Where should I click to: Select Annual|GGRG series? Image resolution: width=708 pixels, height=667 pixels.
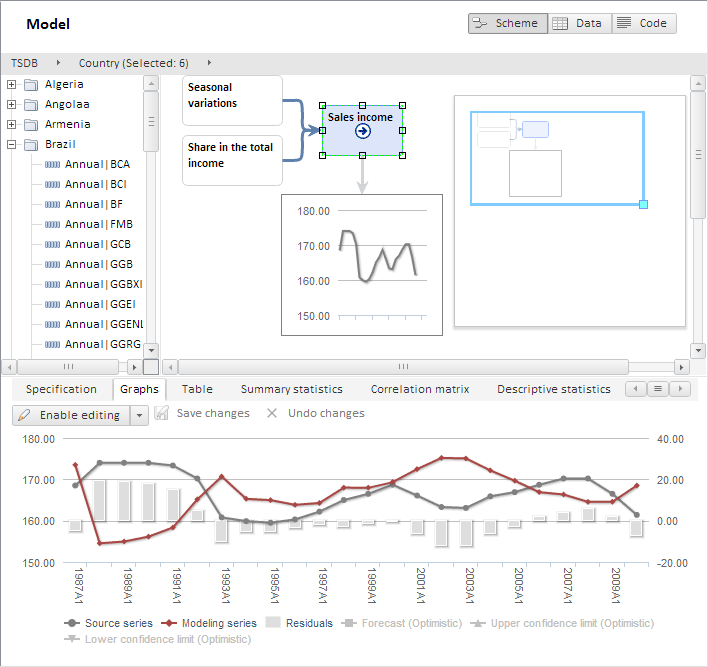click(x=103, y=344)
